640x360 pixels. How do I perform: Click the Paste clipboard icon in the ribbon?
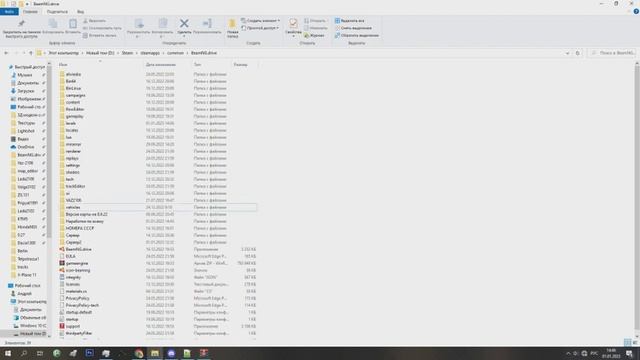(73, 24)
